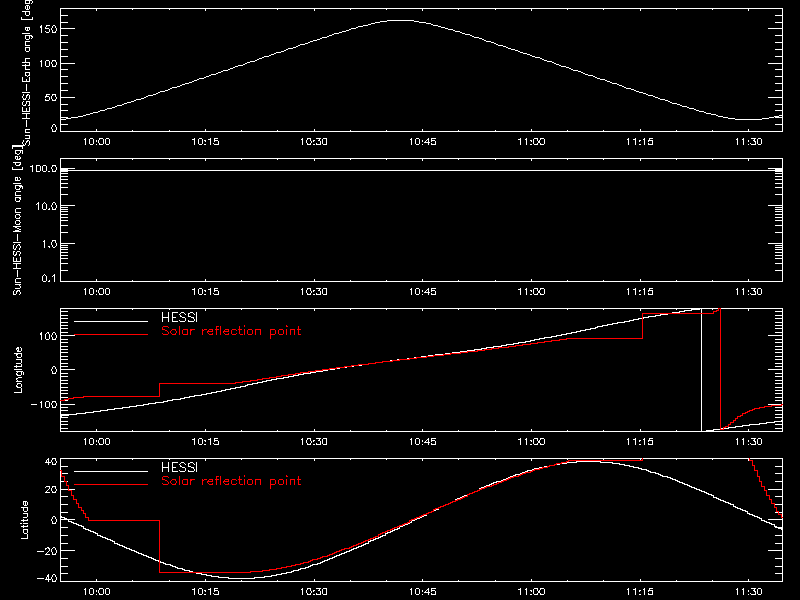Click the Latitude axis label
This screenshot has width=800, height=600.
click(x=24, y=520)
